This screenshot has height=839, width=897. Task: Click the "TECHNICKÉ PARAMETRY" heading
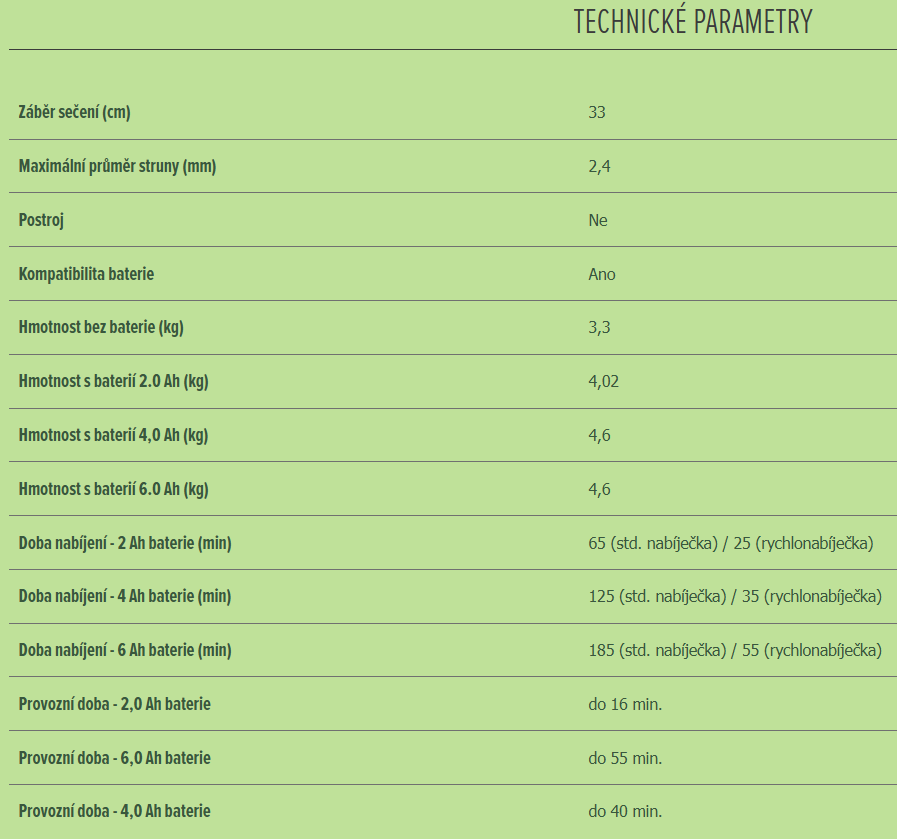click(x=693, y=22)
